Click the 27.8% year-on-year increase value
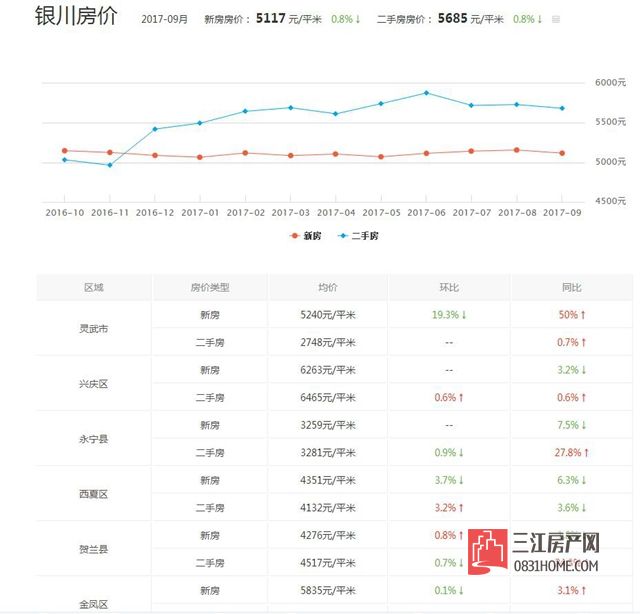The width and height of the screenshot is (640, 614). 571,452
